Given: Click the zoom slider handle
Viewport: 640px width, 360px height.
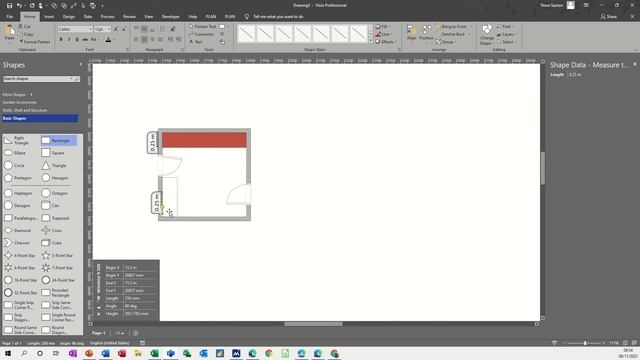Looking at the screenshot, I should (585, 343).
